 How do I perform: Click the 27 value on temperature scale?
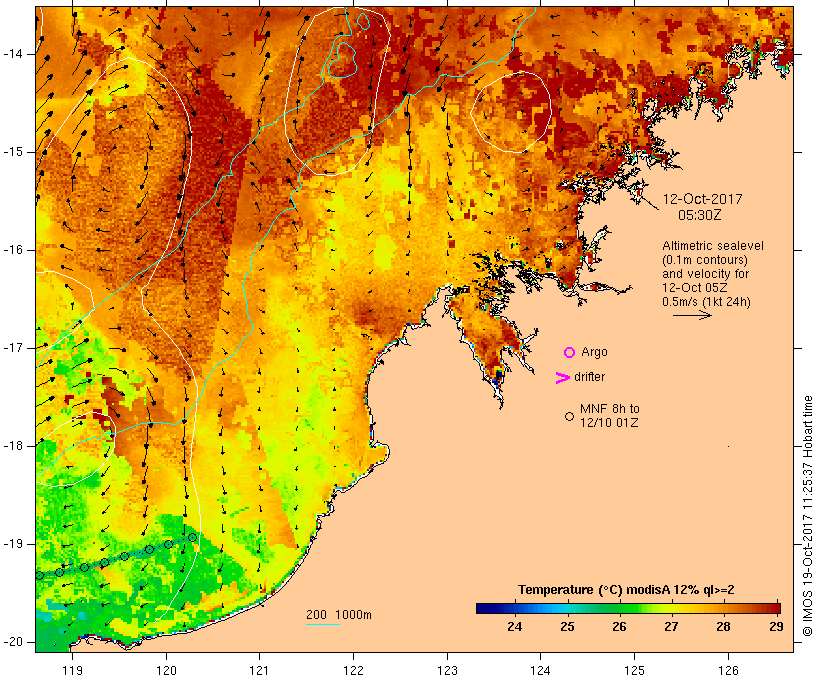671,626
